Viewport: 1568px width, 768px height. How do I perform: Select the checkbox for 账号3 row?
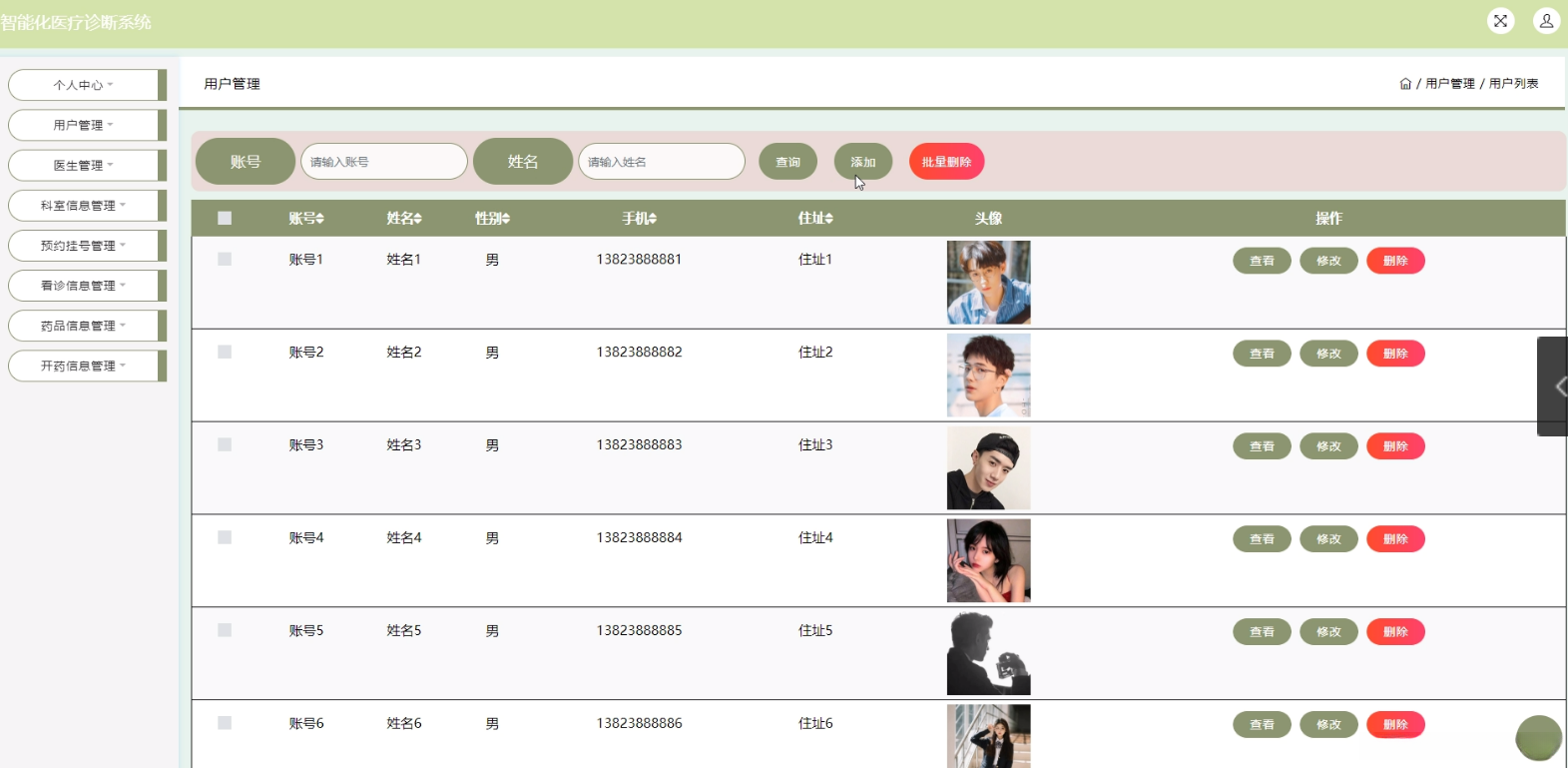click(225, 444)
